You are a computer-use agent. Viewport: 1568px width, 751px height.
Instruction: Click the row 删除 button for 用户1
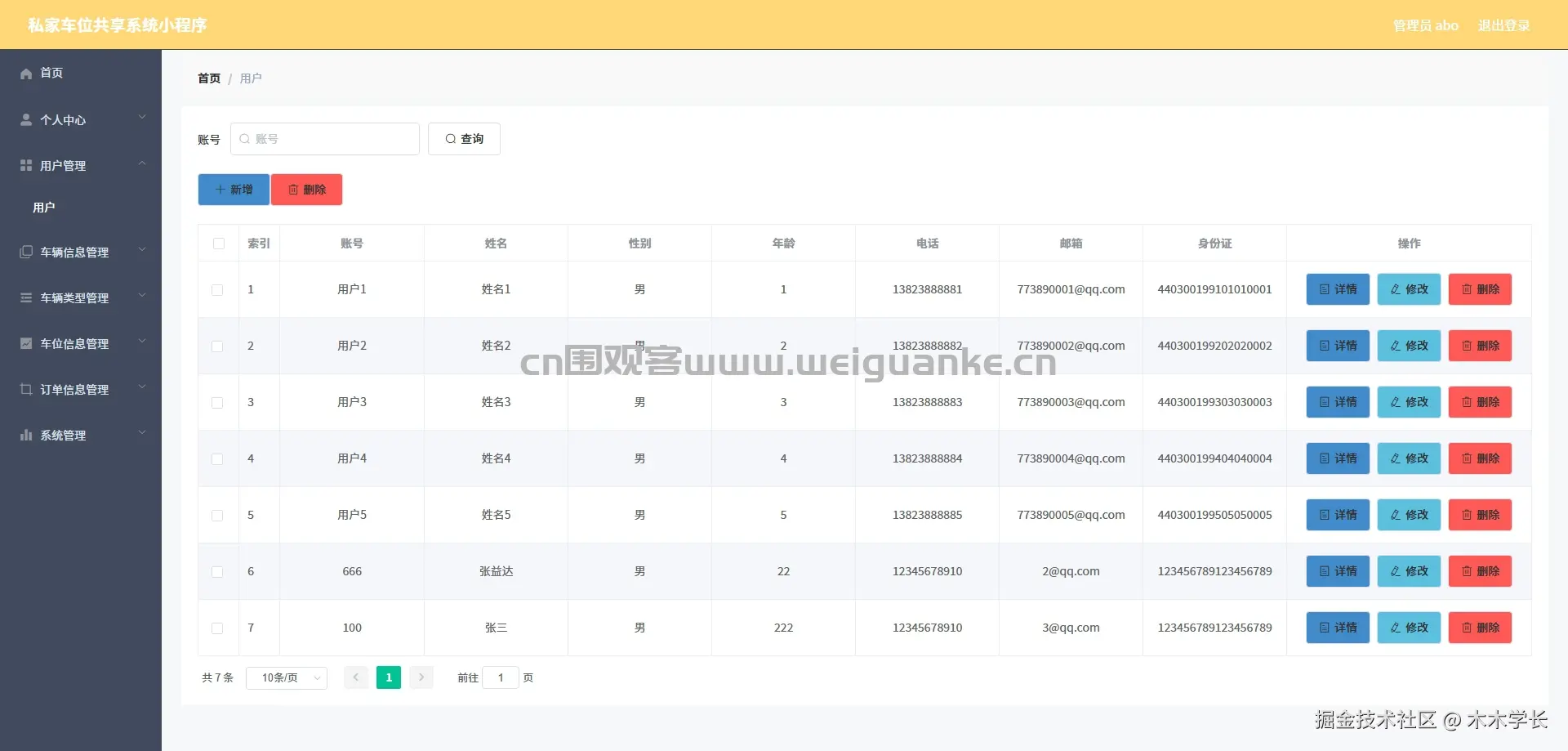[1480, 289]
